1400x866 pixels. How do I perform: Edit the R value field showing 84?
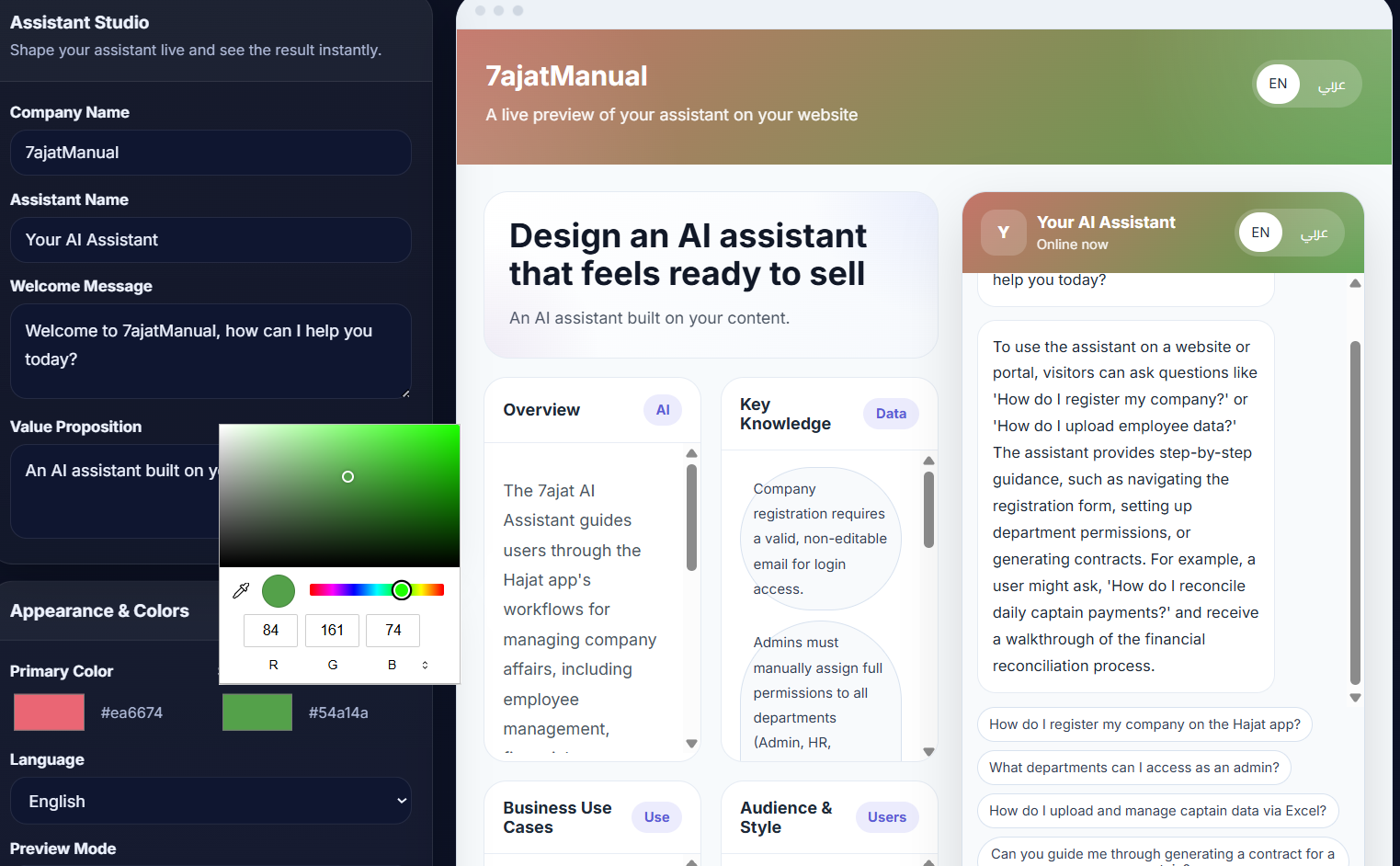(270, 631)
